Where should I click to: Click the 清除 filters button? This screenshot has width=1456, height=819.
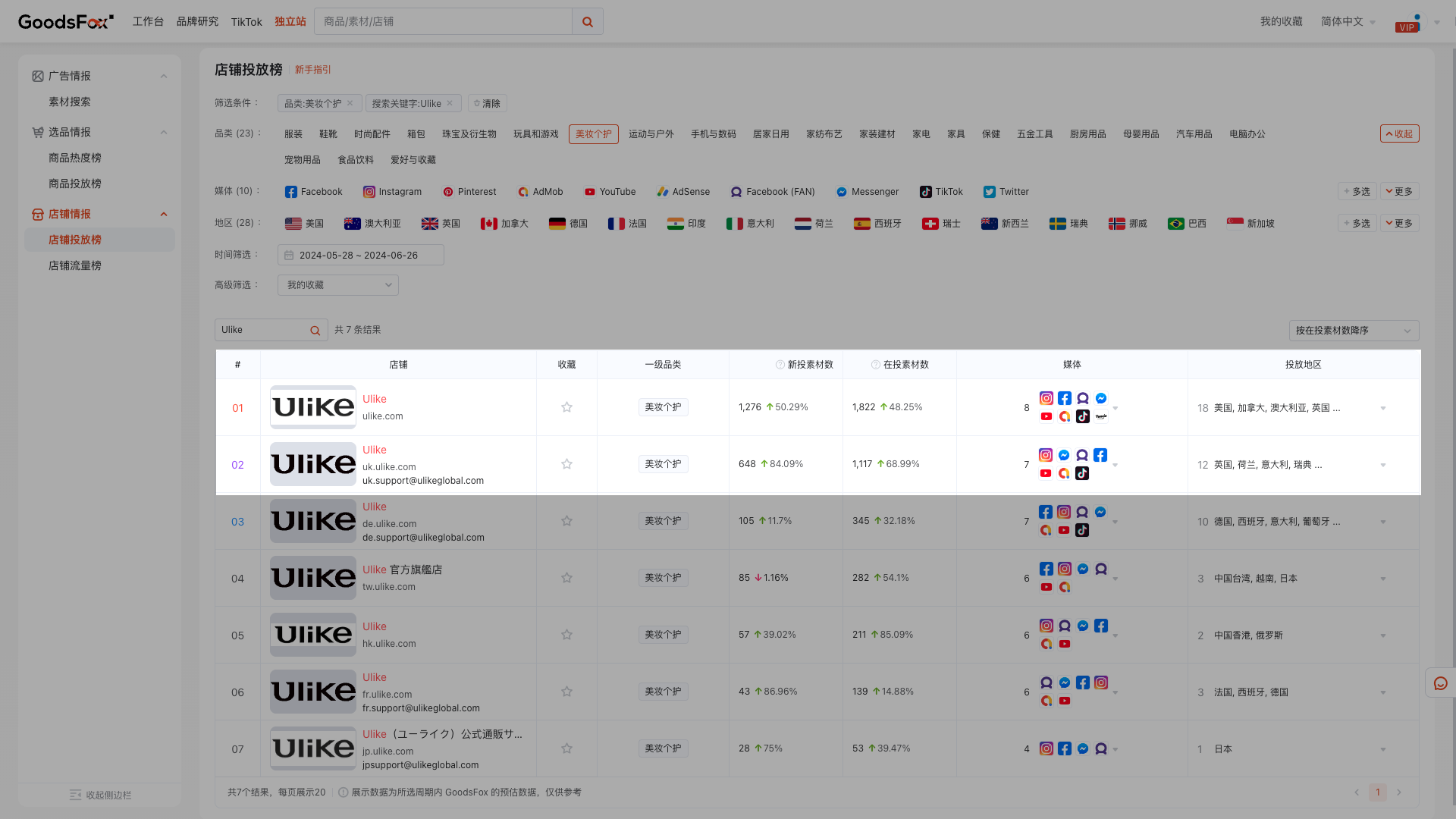(487, 104)
